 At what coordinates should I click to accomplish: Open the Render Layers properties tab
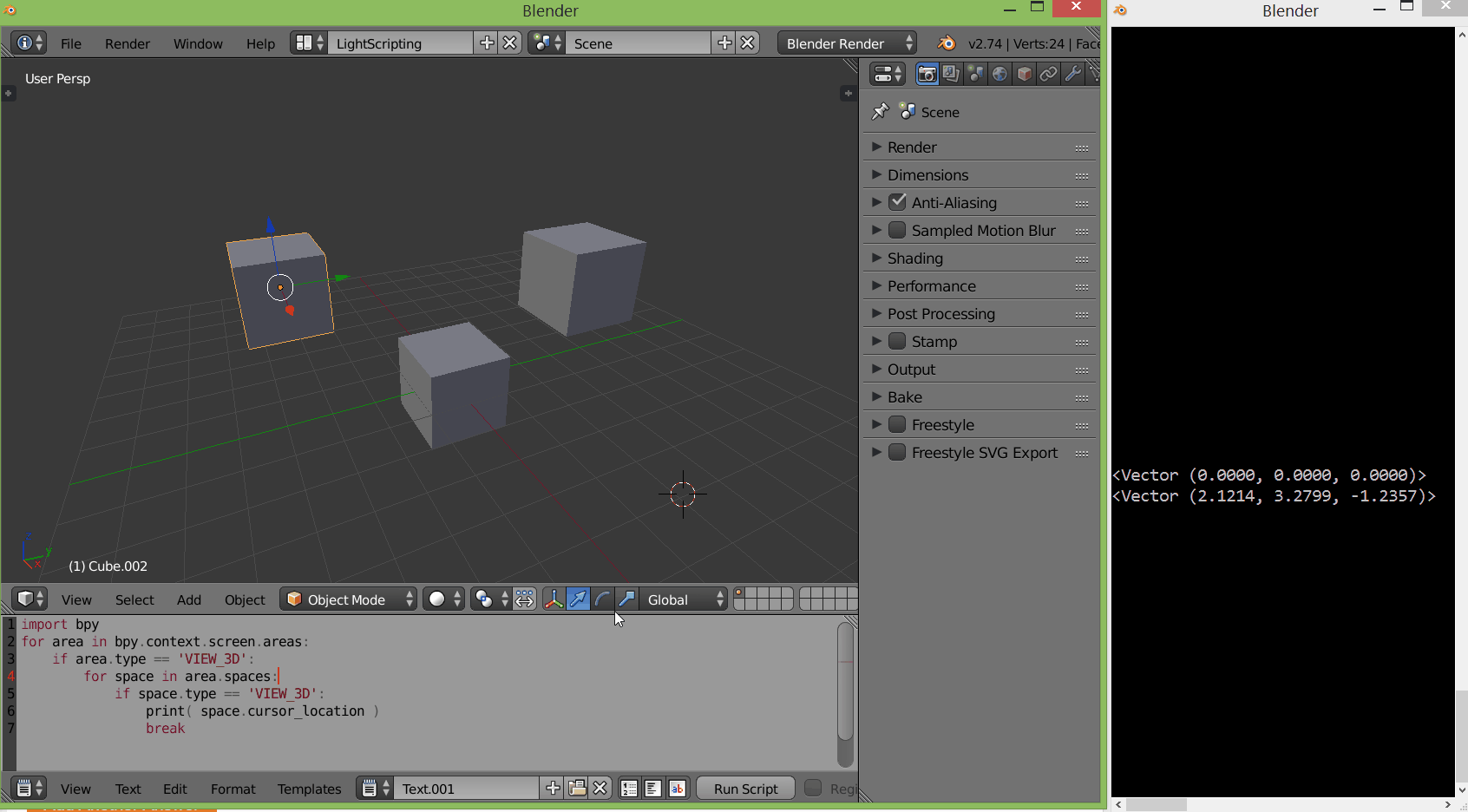[951, 74]
